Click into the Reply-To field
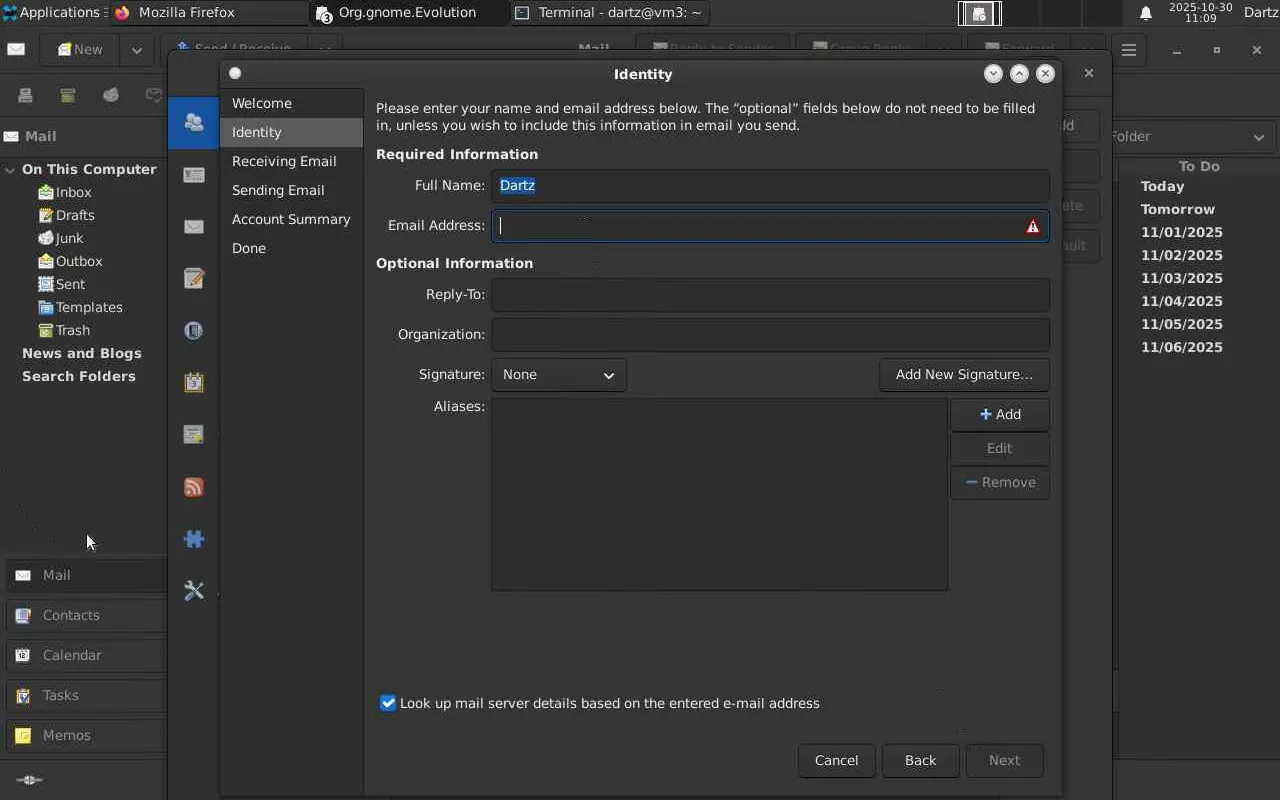The image size is (1280, 800). (769, 295)
